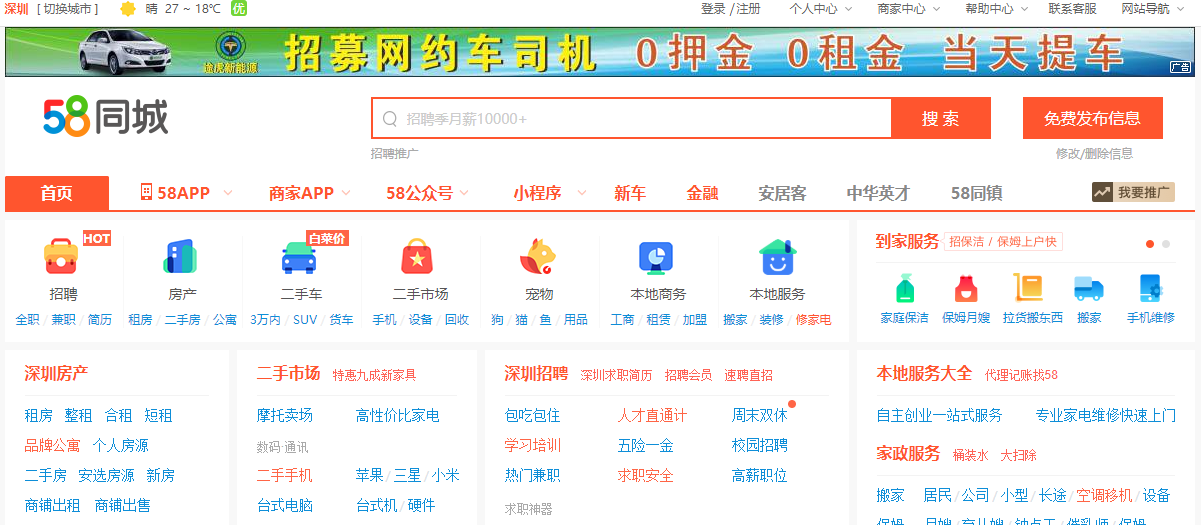Open the 全职 link under 招聘

click(x=28, y=320)
